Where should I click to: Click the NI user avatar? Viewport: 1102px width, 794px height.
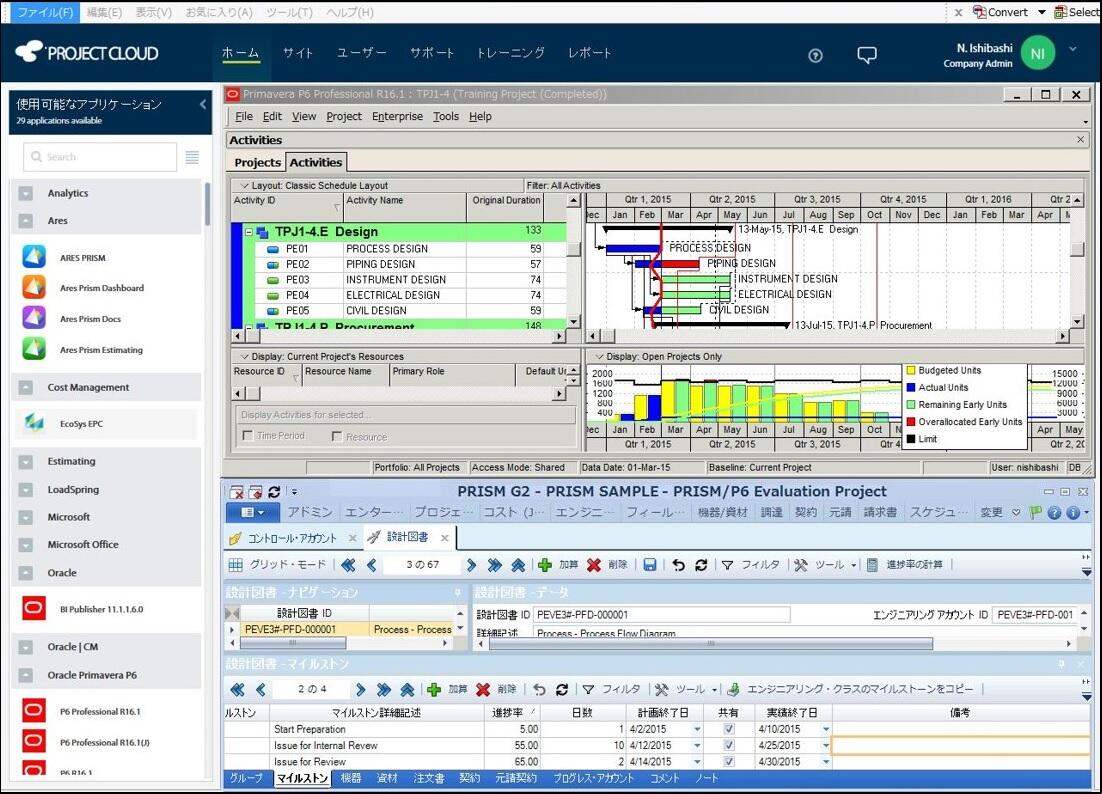[x=1037, y=54]
